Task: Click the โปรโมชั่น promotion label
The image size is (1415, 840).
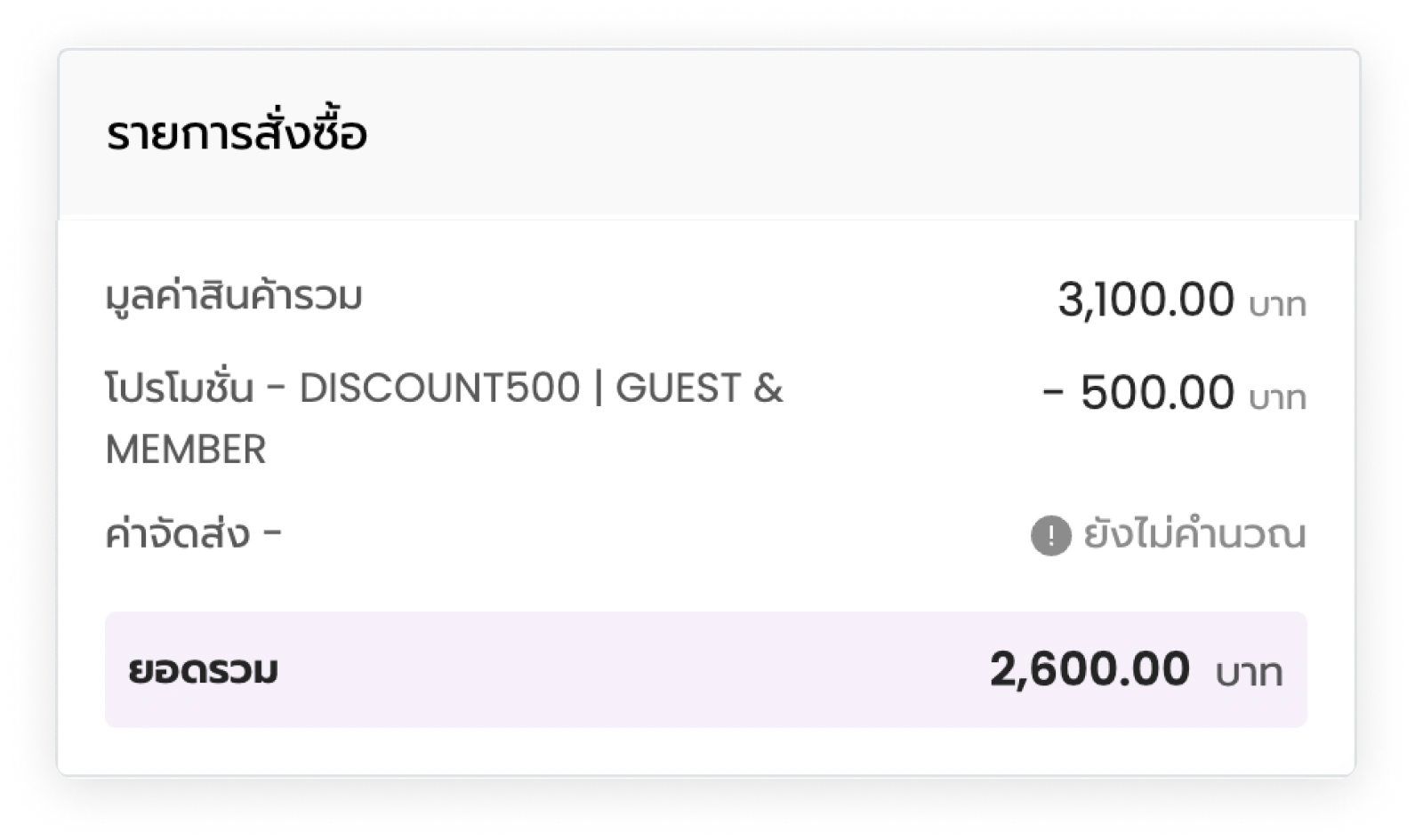Action: 180,388
